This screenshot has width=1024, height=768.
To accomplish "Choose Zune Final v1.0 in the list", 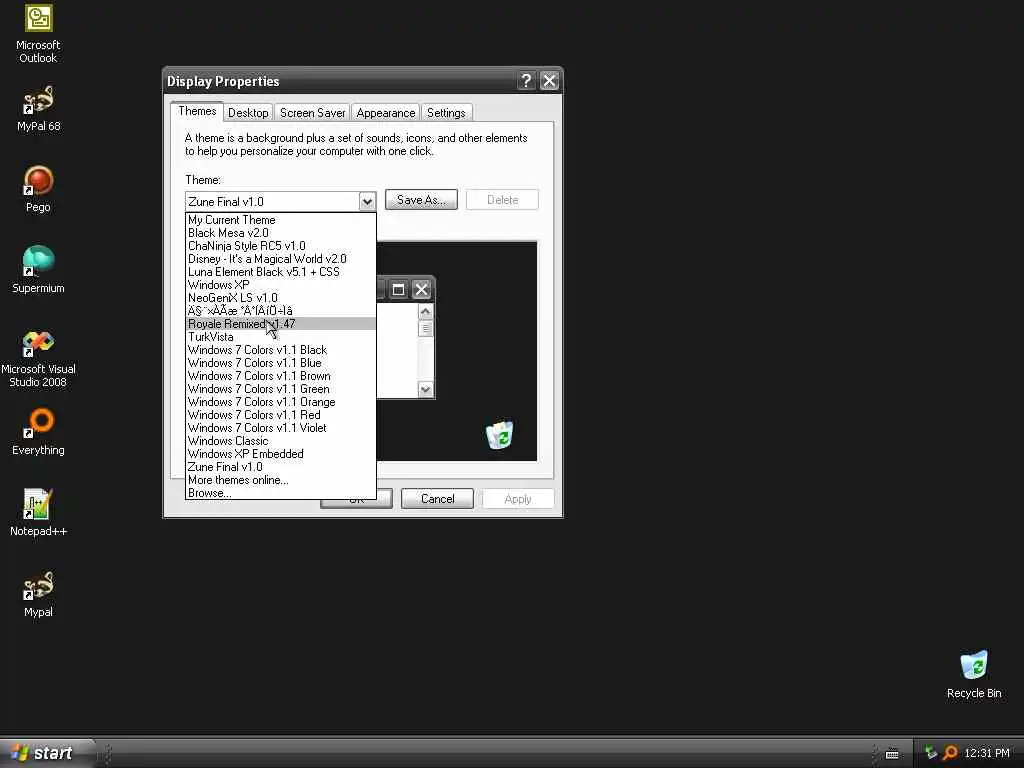I will [281, 467].
